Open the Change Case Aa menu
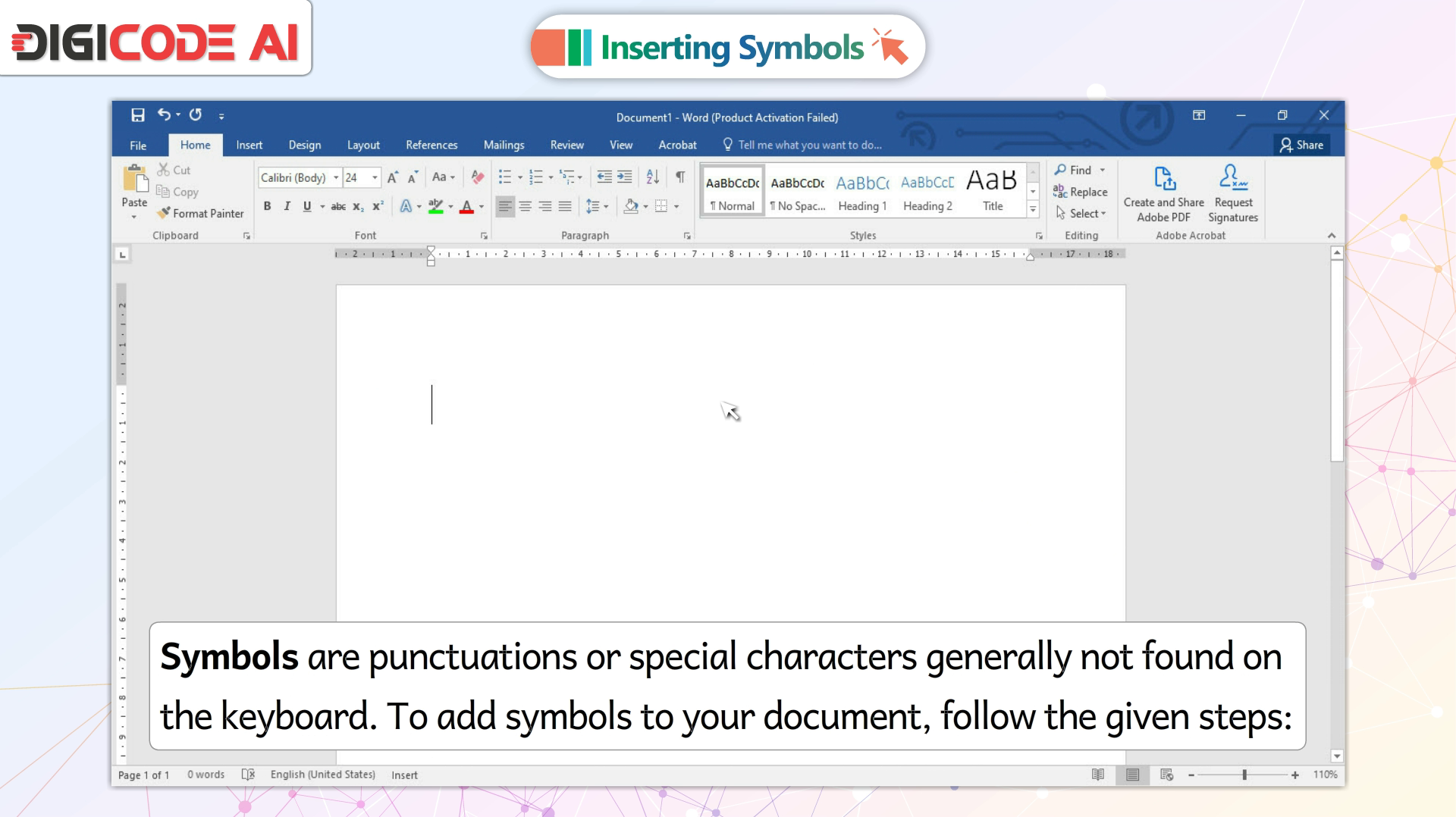1456x817 pixels. tap(444, 177)
